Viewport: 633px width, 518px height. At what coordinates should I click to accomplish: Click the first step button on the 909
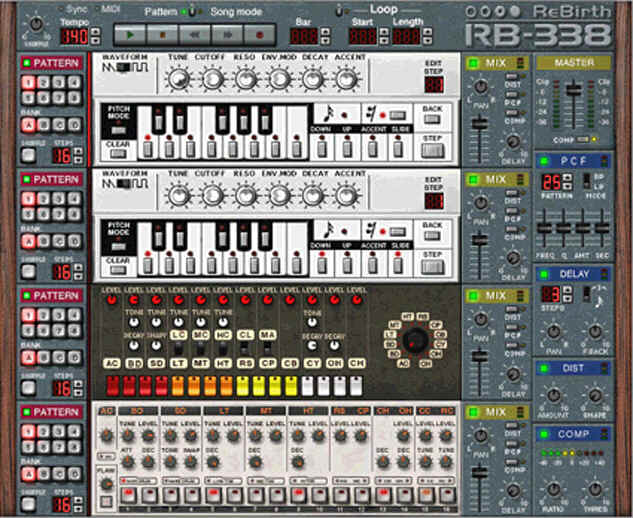click(x=128, y=495)
